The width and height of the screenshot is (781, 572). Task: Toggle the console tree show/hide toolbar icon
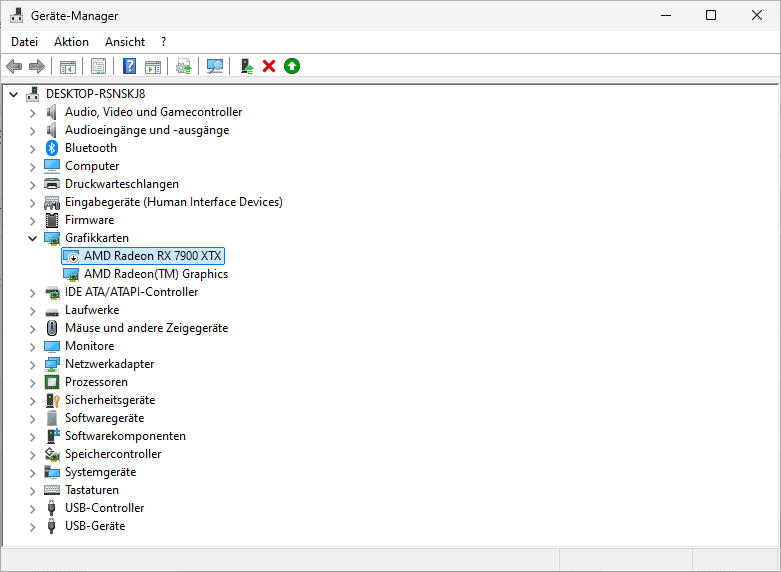(68, 66)
